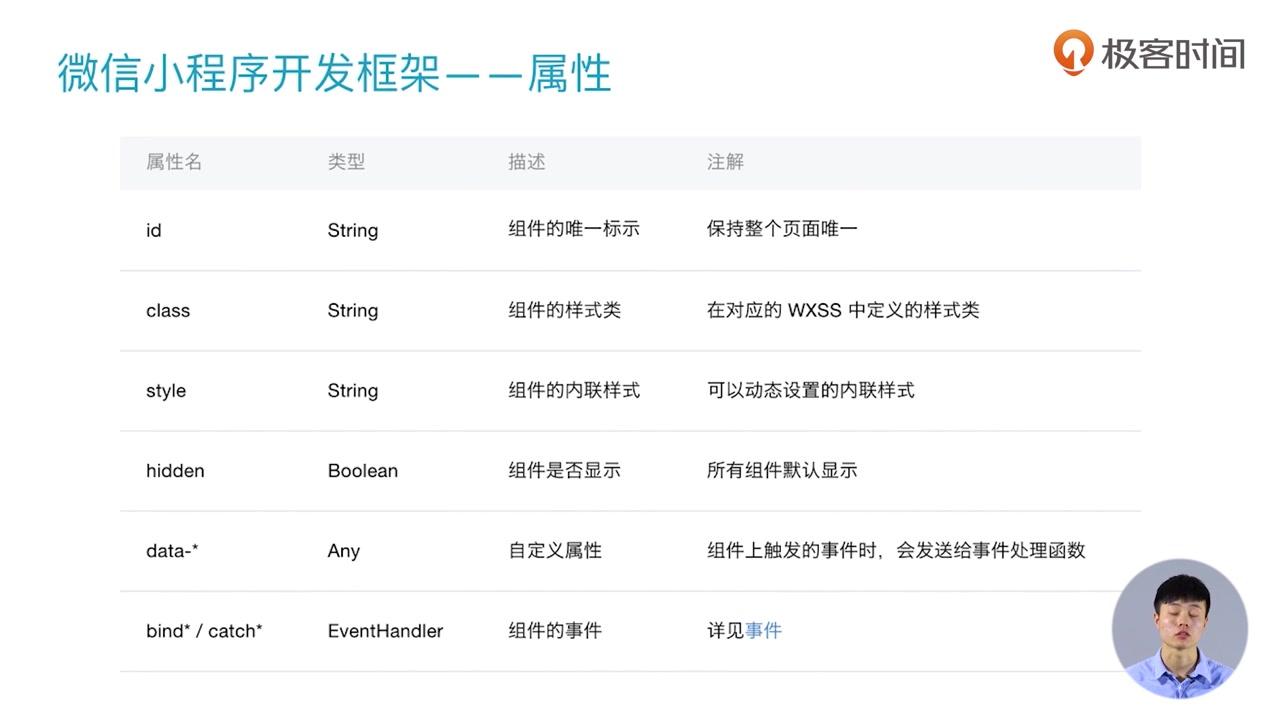Click the class attribute name cell

pyautogui.click(x=168, y=310)
